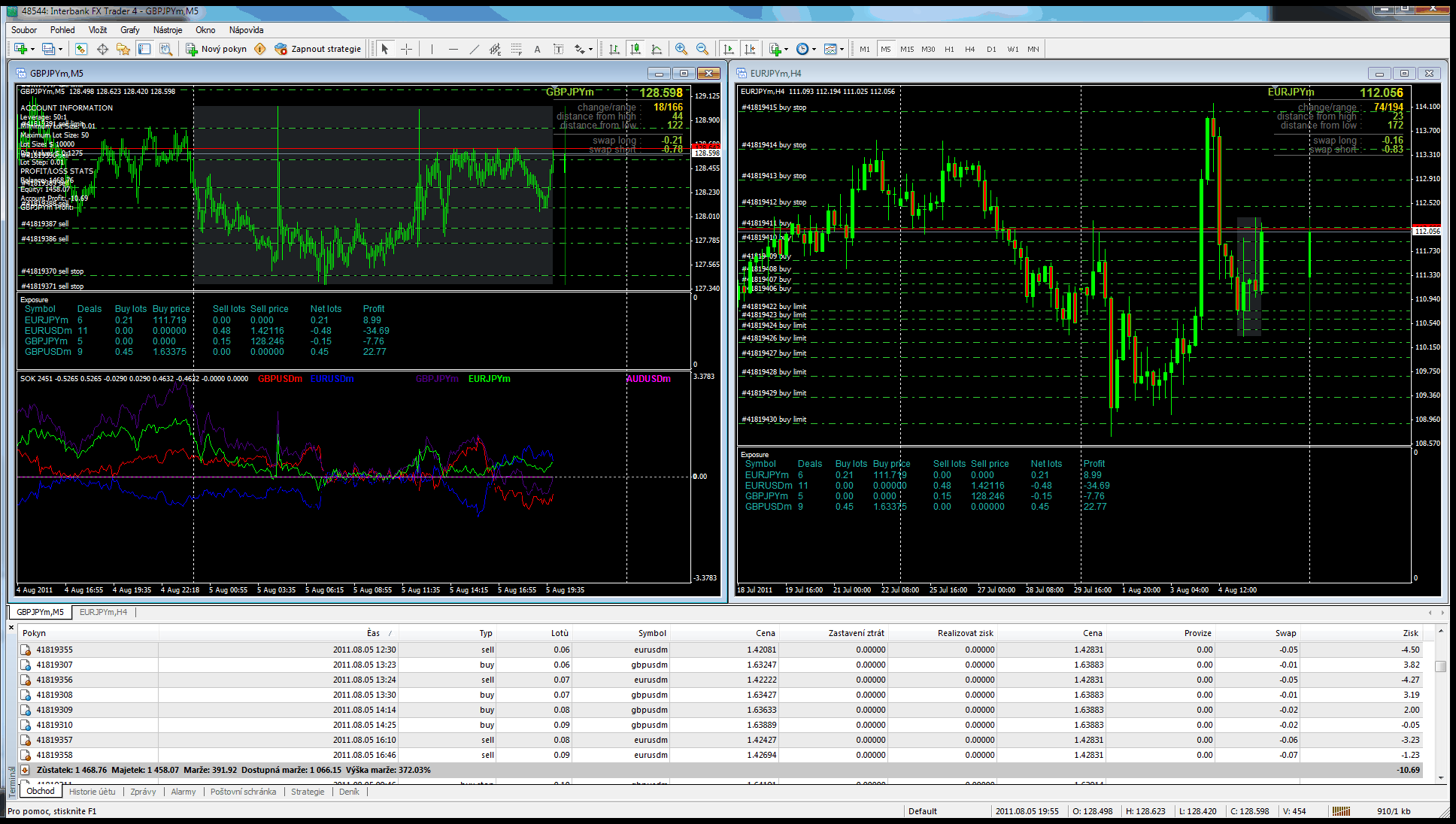Switch chart to bar chart
Image resolution: width=1456 pixels, height=824 pixels.
click(614, 49)
